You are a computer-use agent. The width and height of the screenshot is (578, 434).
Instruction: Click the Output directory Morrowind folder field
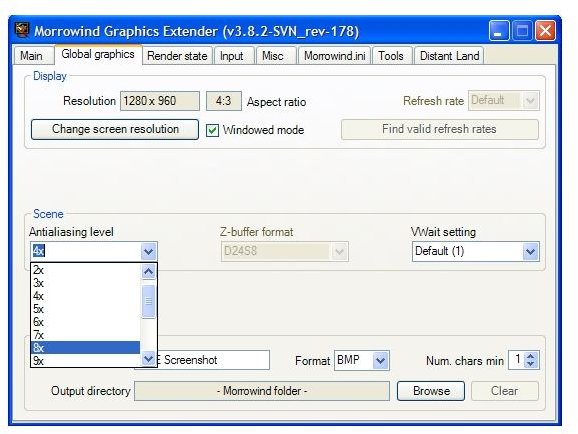click(262, 391)
